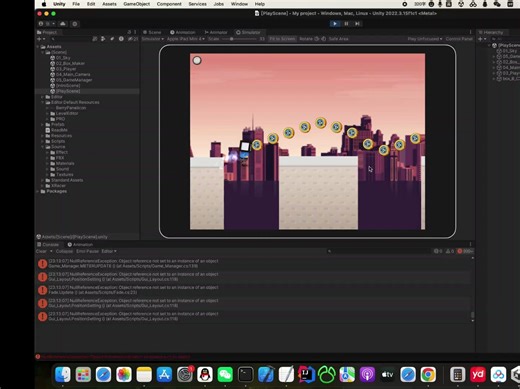520x389 pixels.
Task: Select the Game_Manager METERUPDATE error entry
Action: pos(253,264)
